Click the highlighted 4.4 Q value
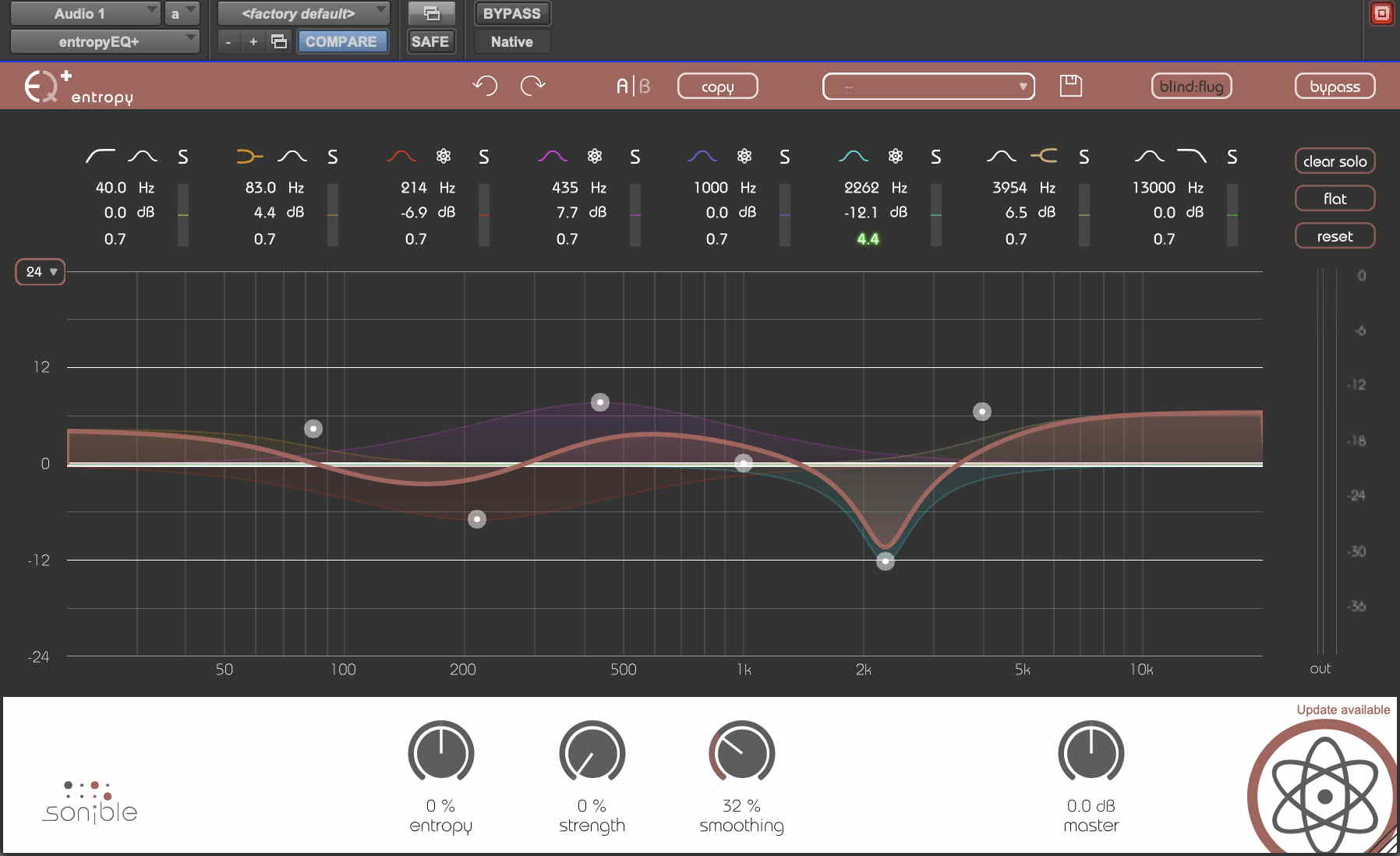This screenshot has width=1400, height=856. point(868,239)
